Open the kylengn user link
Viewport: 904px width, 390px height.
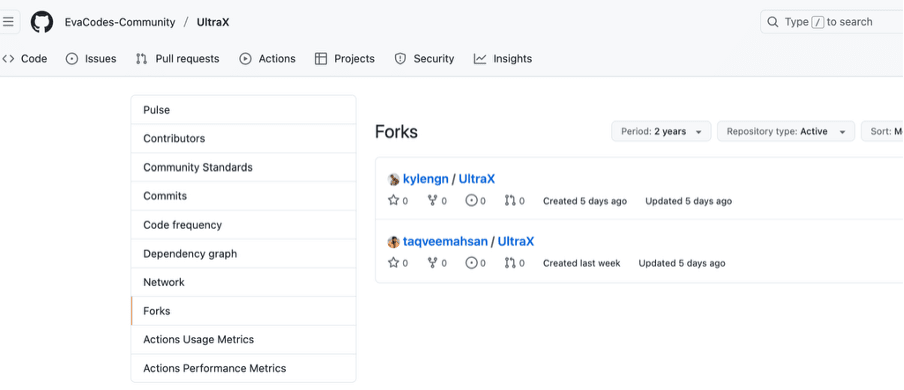[425, 179]
